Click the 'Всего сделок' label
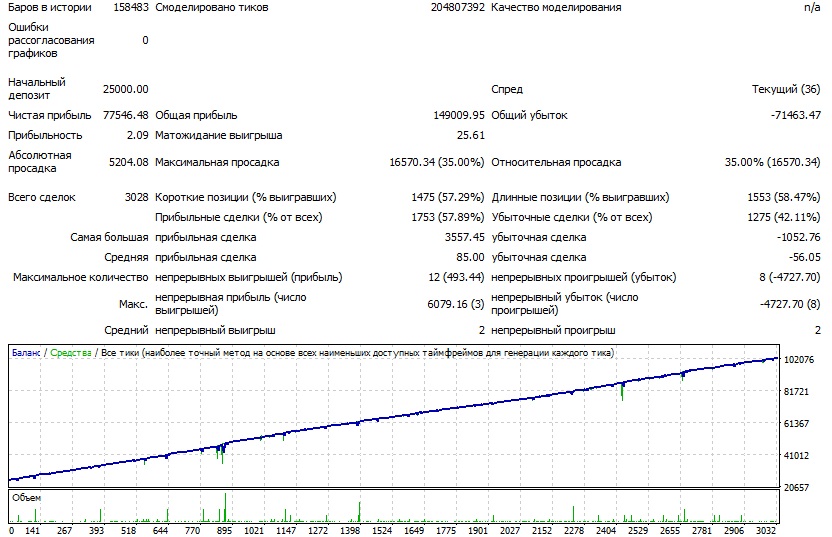Image resolution: width=832 pixels, height=537 pixels. pyautogui.click(x=42, y=197)
